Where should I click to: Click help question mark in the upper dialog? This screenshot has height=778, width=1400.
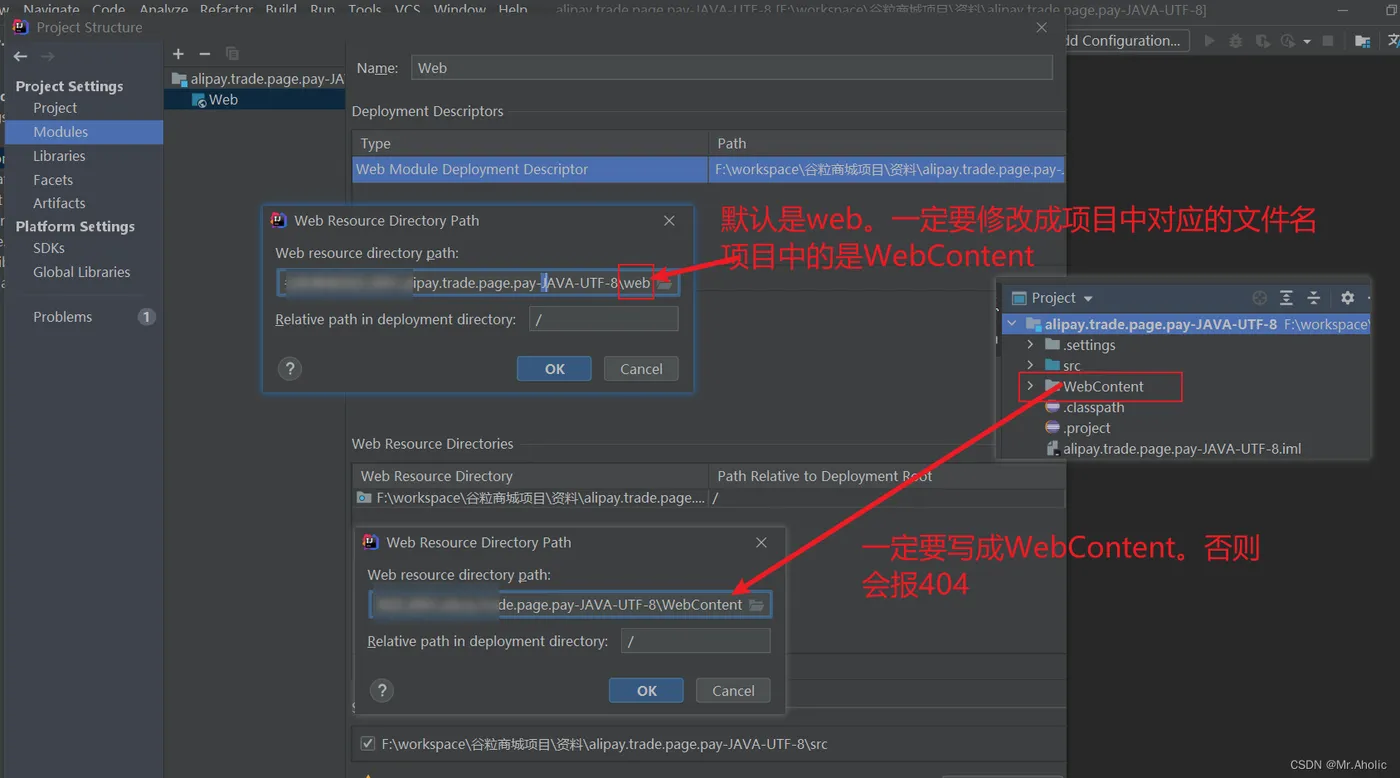click(290, 369)
